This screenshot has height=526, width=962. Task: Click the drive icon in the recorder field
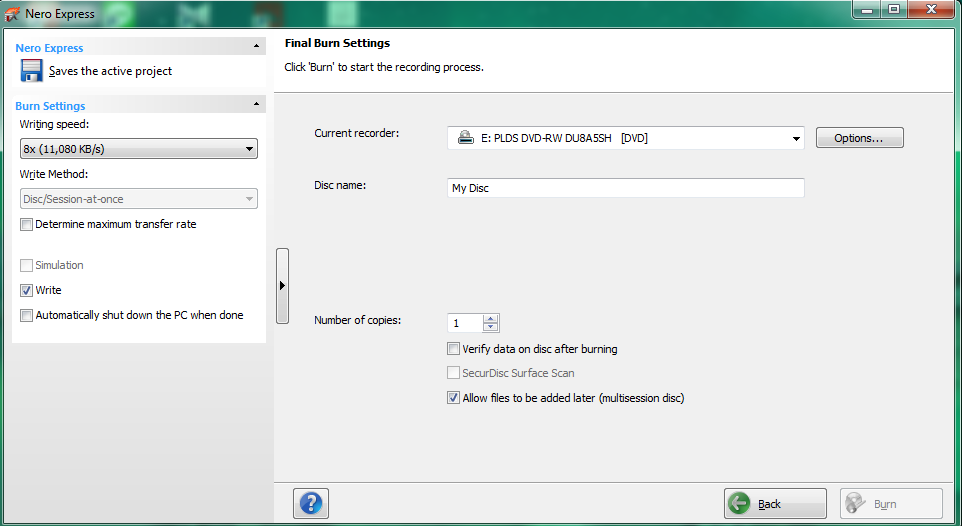(x=466, y=137)
